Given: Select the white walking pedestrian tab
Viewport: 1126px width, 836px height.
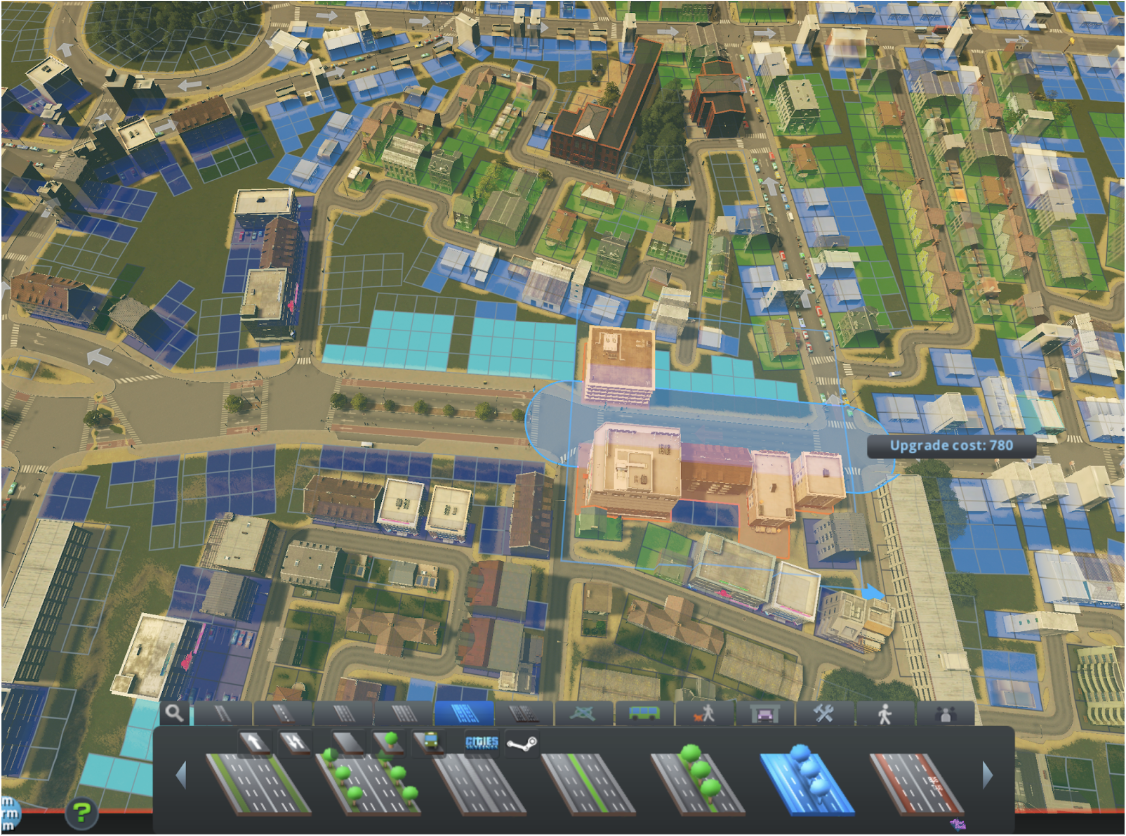Looking at the screenshot, I should tap(885, 714).
